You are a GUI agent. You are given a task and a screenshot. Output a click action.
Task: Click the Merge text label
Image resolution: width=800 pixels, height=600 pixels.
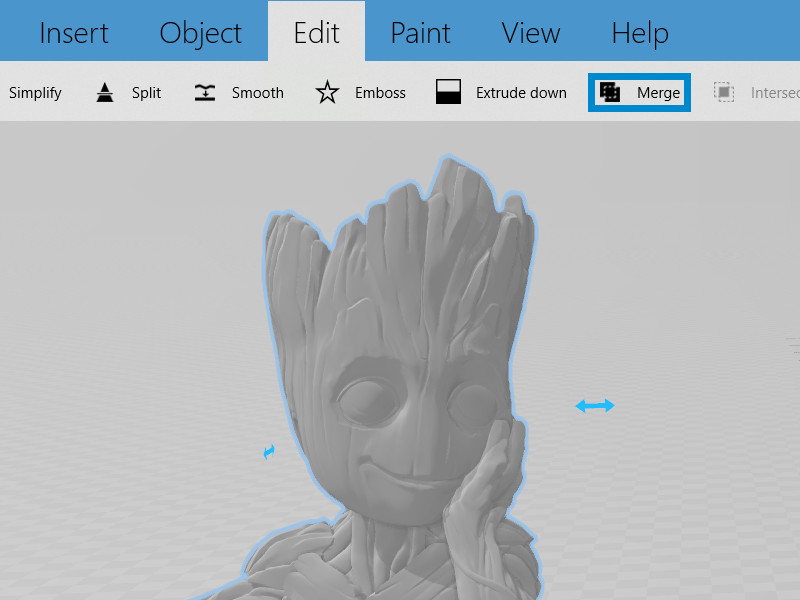(658, 93)
